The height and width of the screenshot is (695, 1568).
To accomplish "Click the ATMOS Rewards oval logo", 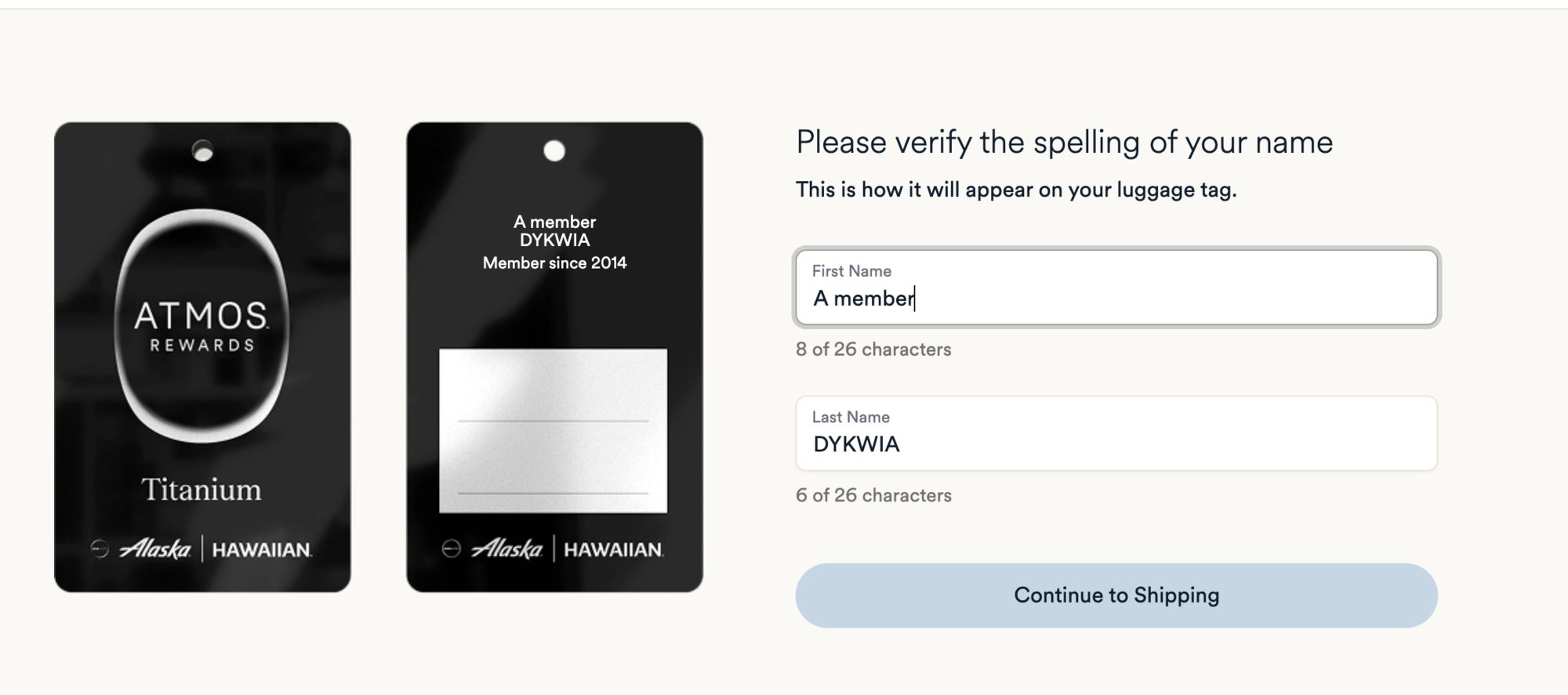I will (202, 325).
